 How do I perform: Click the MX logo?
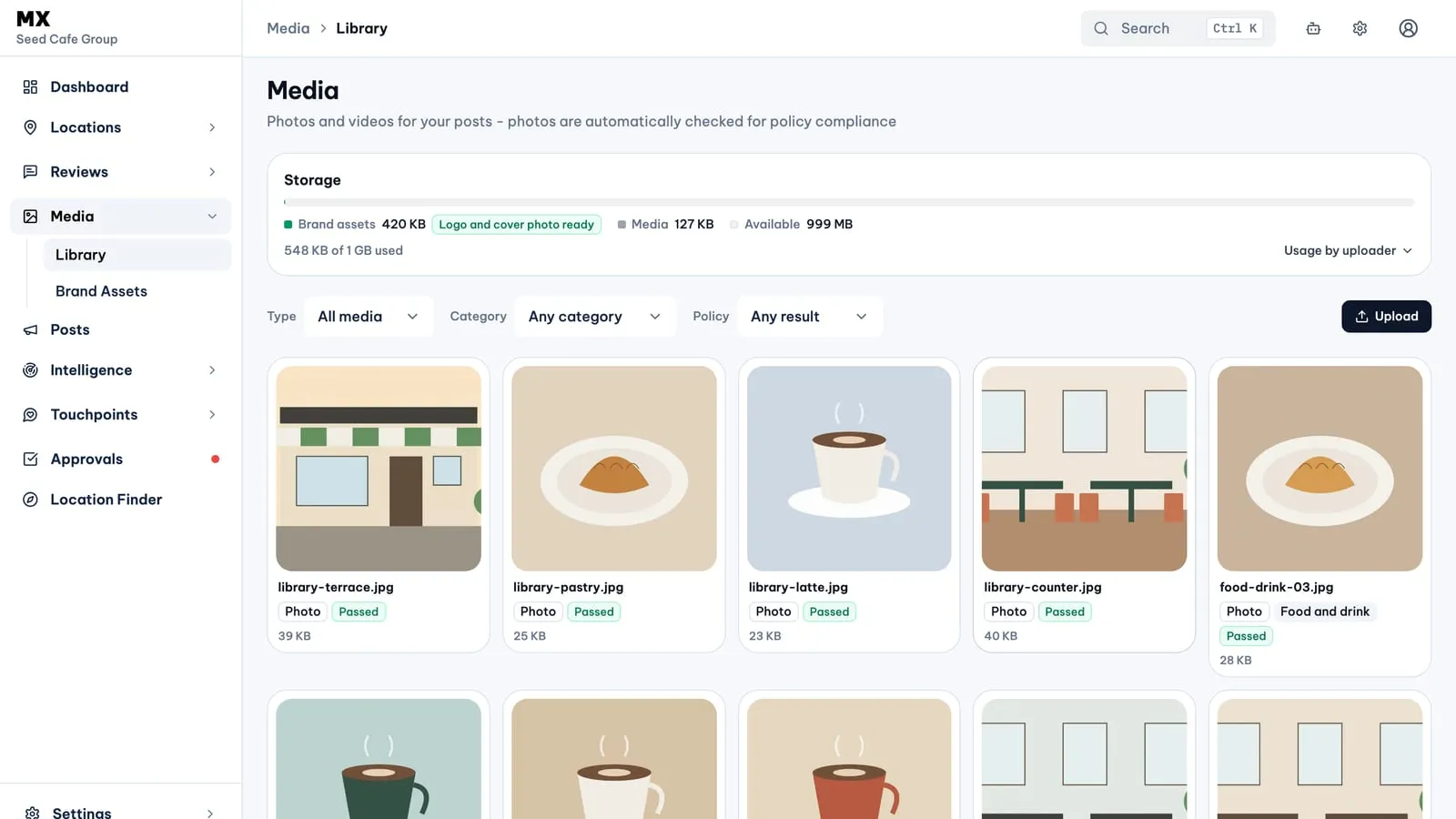click(x=34, y=18)
